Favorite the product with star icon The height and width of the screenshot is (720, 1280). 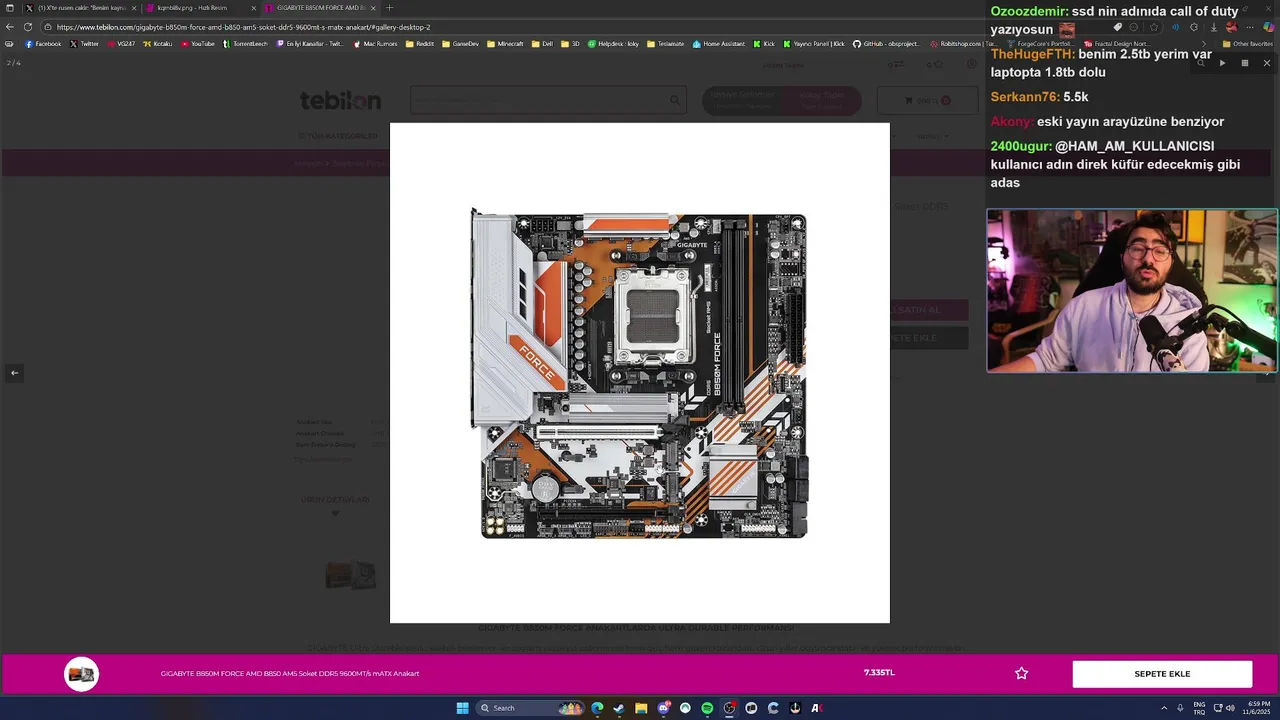click(x=1021, y=674)
